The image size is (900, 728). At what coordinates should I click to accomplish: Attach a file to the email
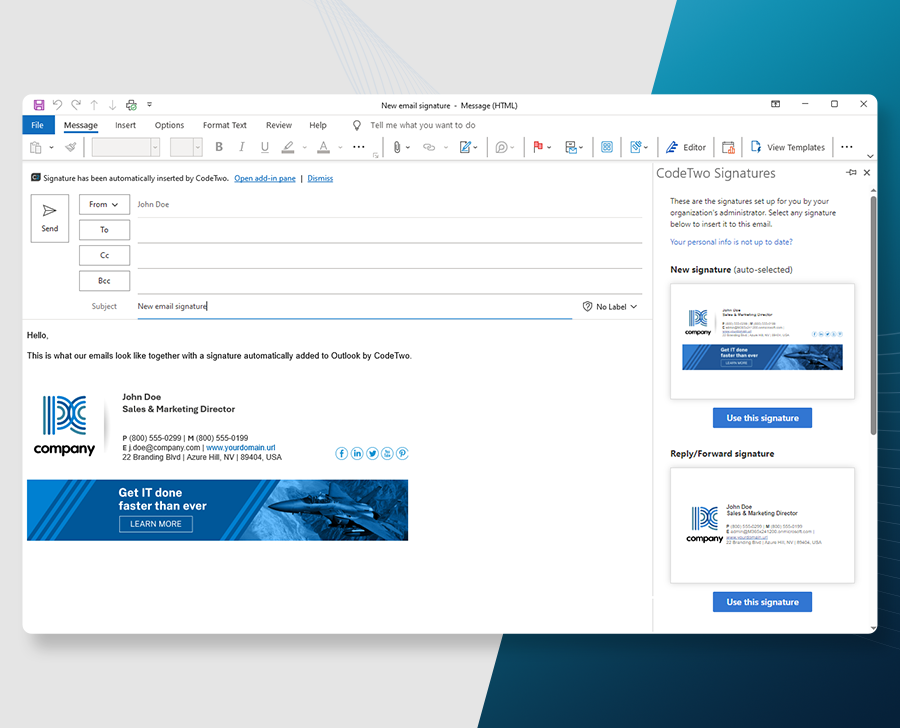point(398,147)
